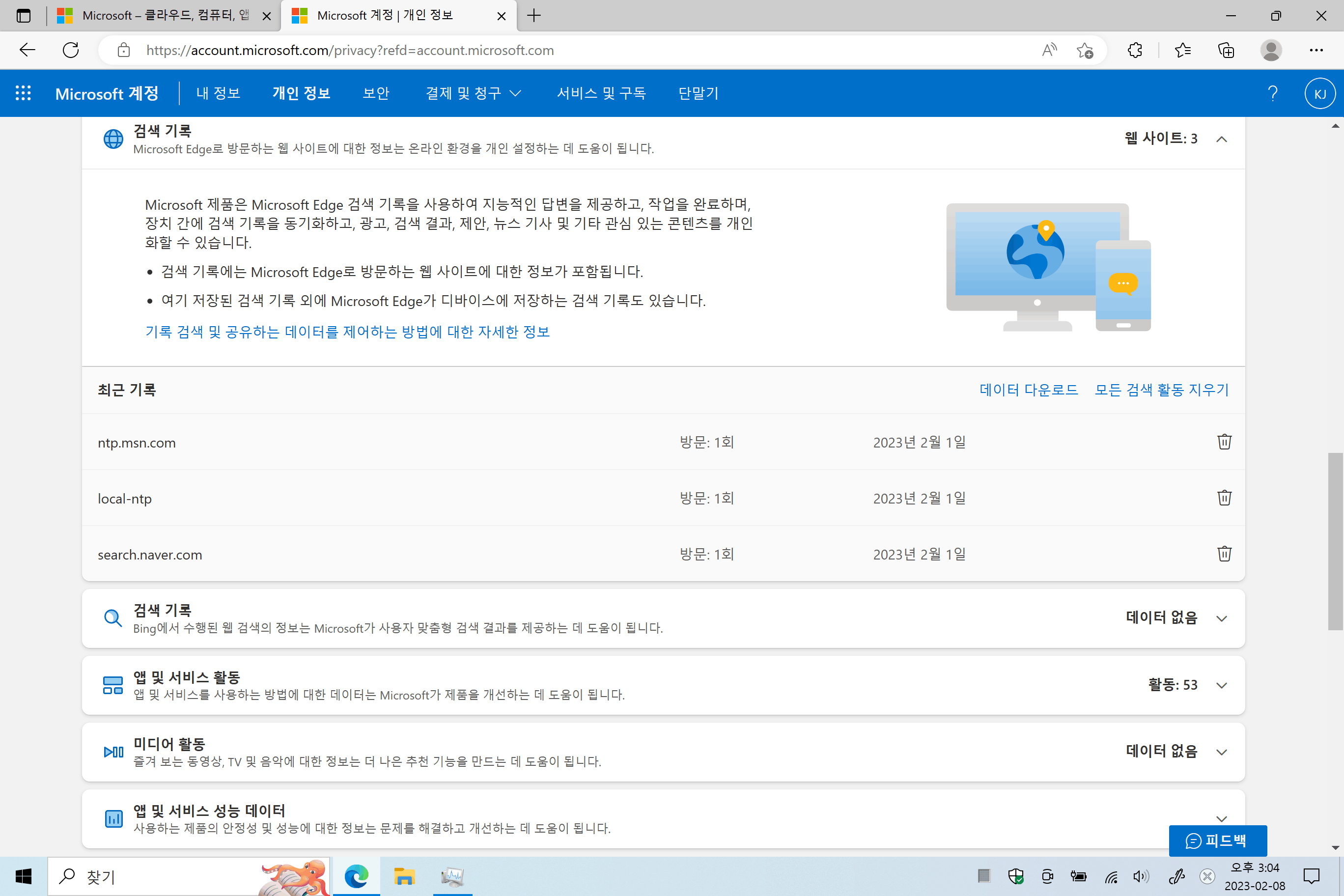Open the Microsoft app launcher grid
This screenshot has width=1344, height=896.
(23, 93)
